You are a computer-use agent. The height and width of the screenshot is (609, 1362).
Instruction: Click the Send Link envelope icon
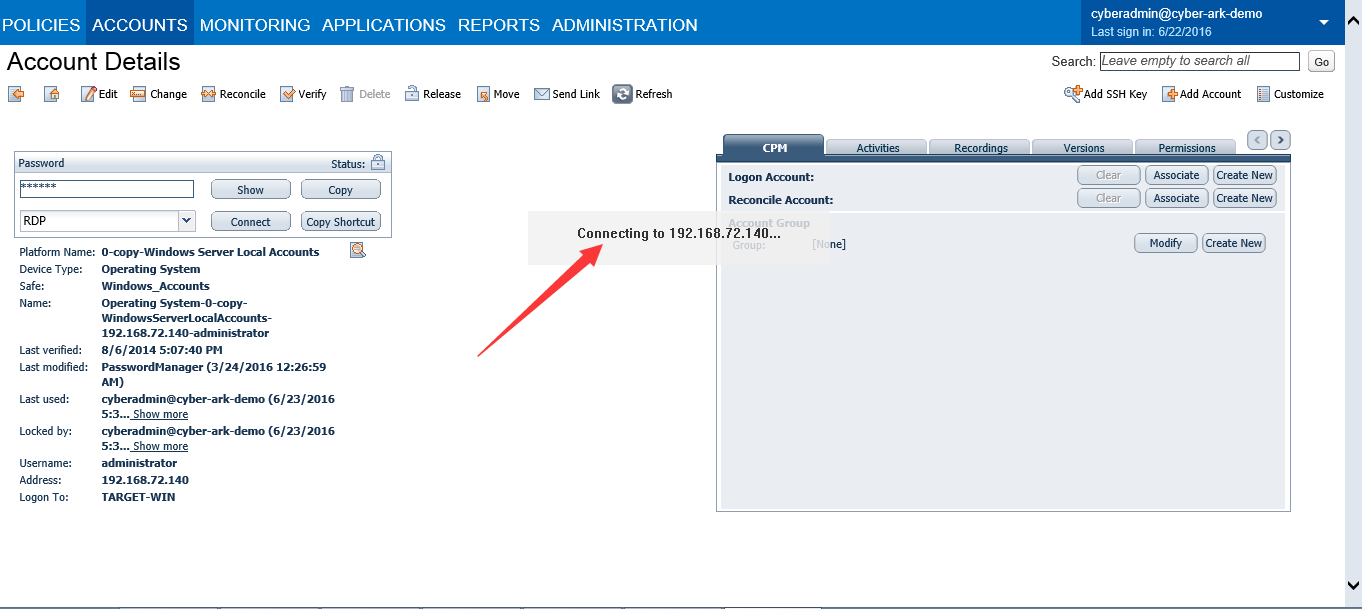541,93
